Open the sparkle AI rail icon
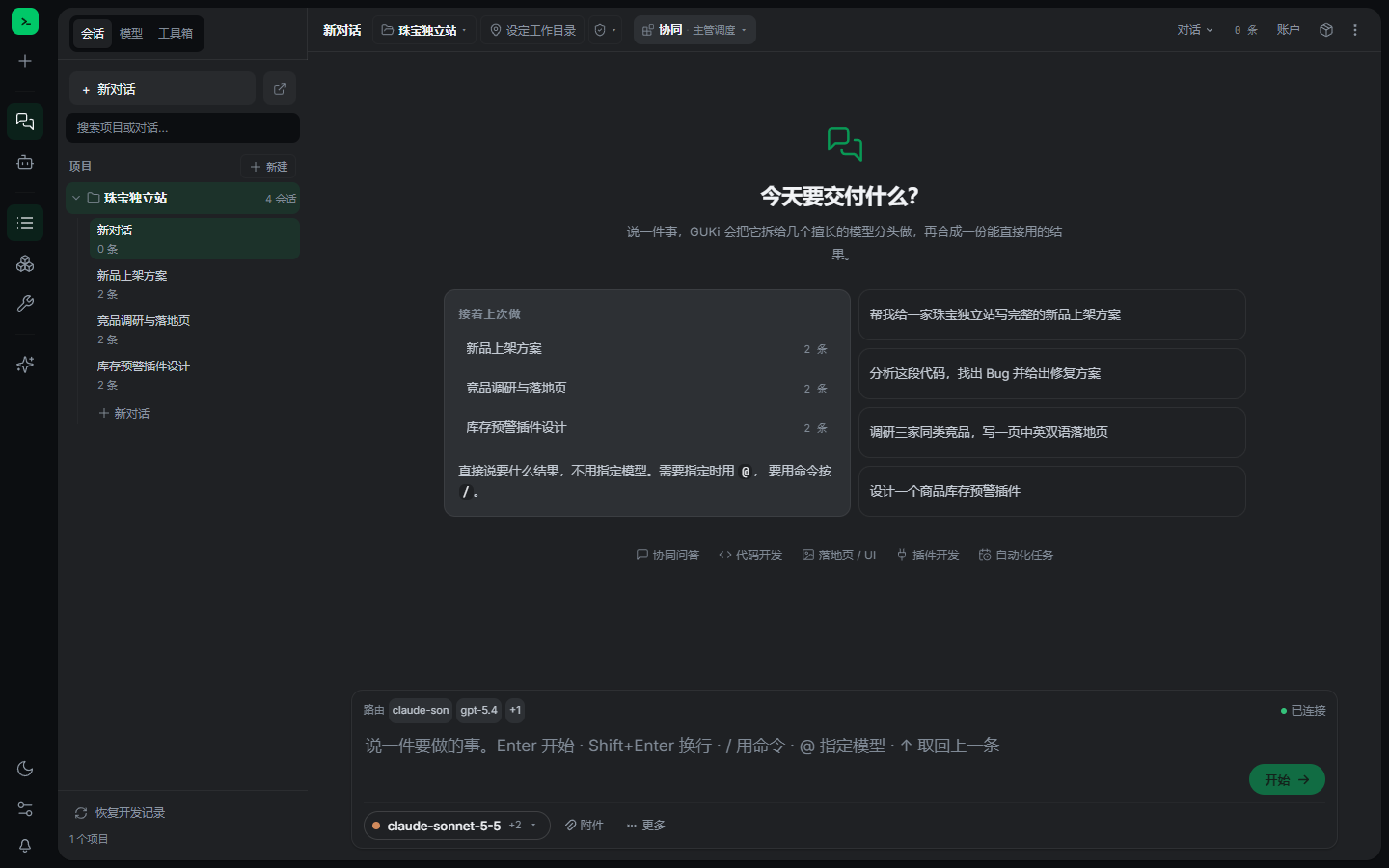 pyautogui.click(x=25, y=365)
